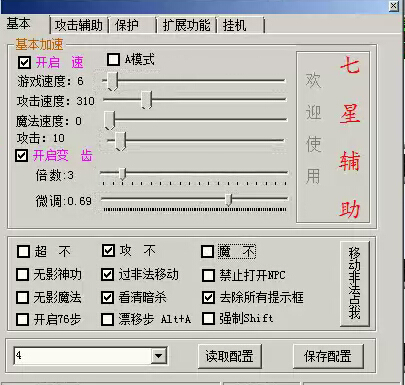Screen dimensions: 405x385
Task: Click the 攻击速度 slider thumb
Action: (x=146, y=100)
